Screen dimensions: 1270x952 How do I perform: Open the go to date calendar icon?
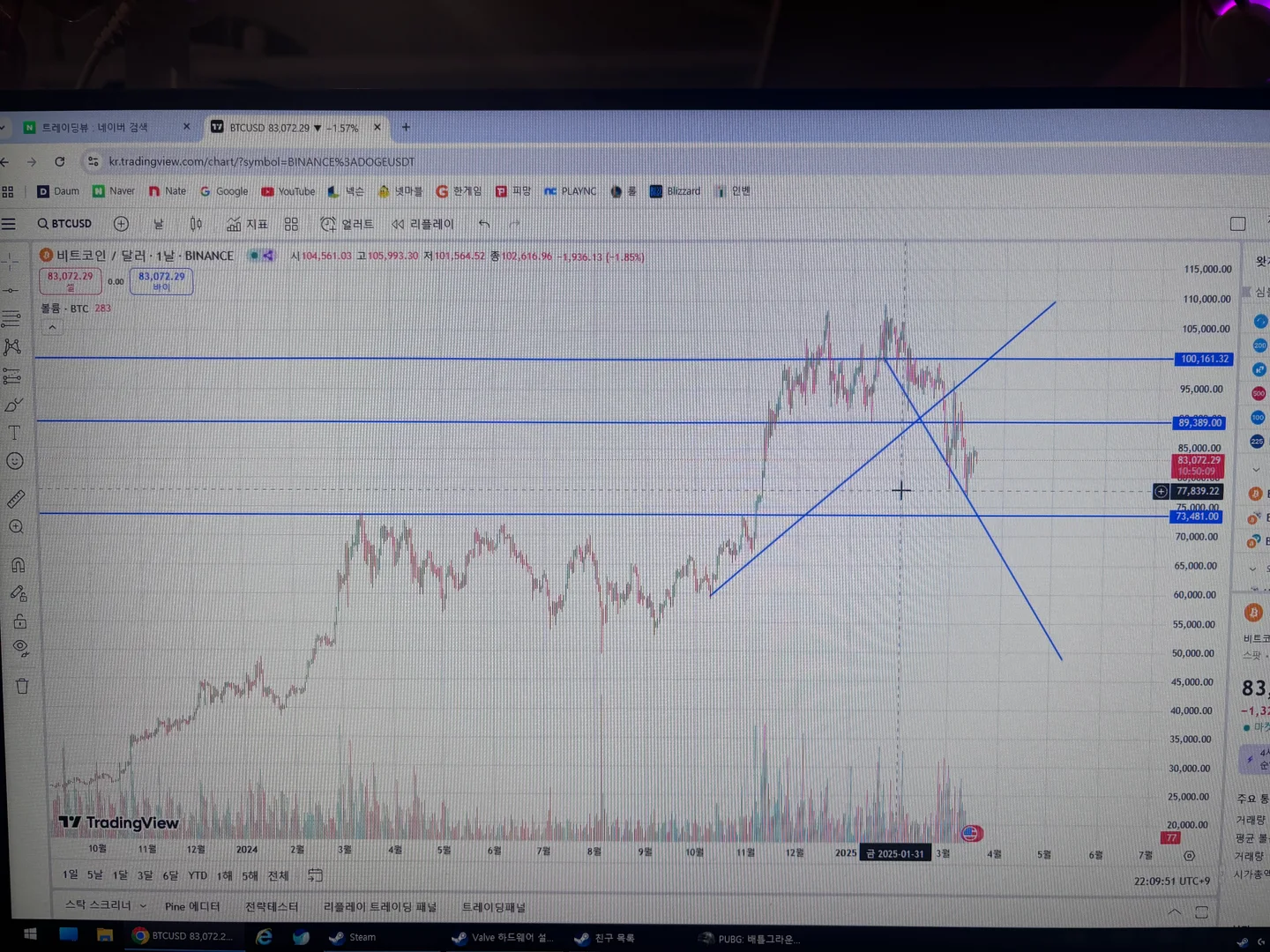[315, 875]
